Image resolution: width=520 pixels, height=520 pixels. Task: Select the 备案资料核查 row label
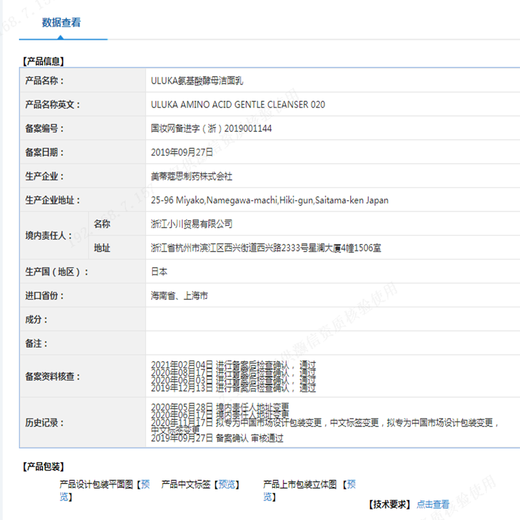pos(53,376)
